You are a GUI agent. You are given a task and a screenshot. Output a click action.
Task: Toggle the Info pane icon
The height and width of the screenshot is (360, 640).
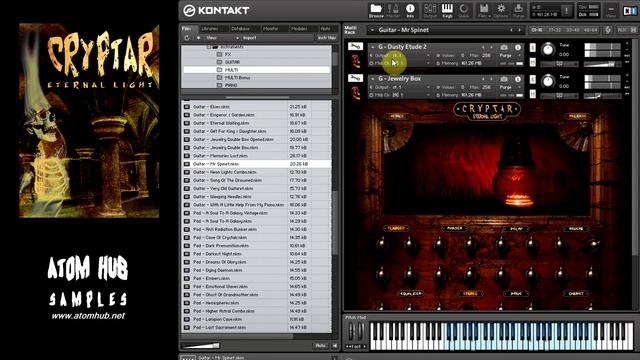[410, 10]
